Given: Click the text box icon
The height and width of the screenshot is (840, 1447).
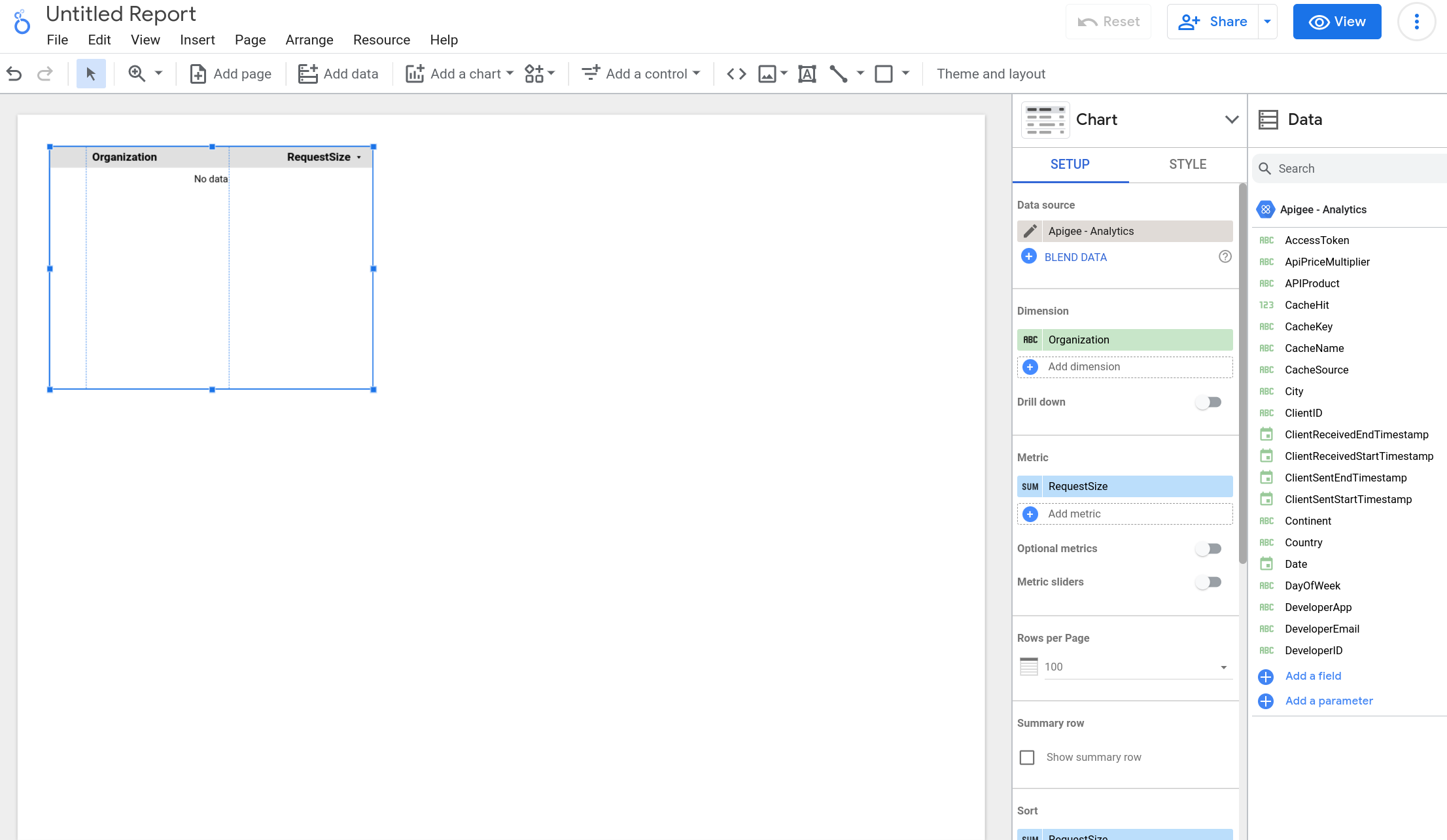Looking at the screenshot, I should [x=805, y=73].
